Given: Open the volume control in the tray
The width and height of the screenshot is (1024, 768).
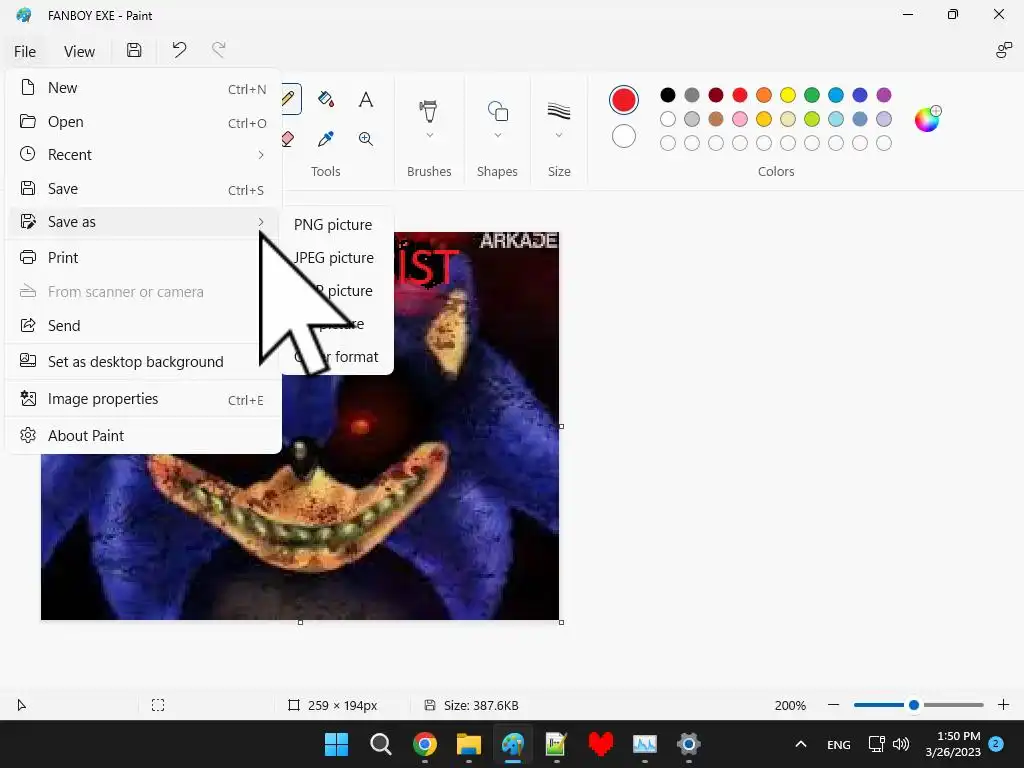Looking at the screenshot, I should [901, 744].
